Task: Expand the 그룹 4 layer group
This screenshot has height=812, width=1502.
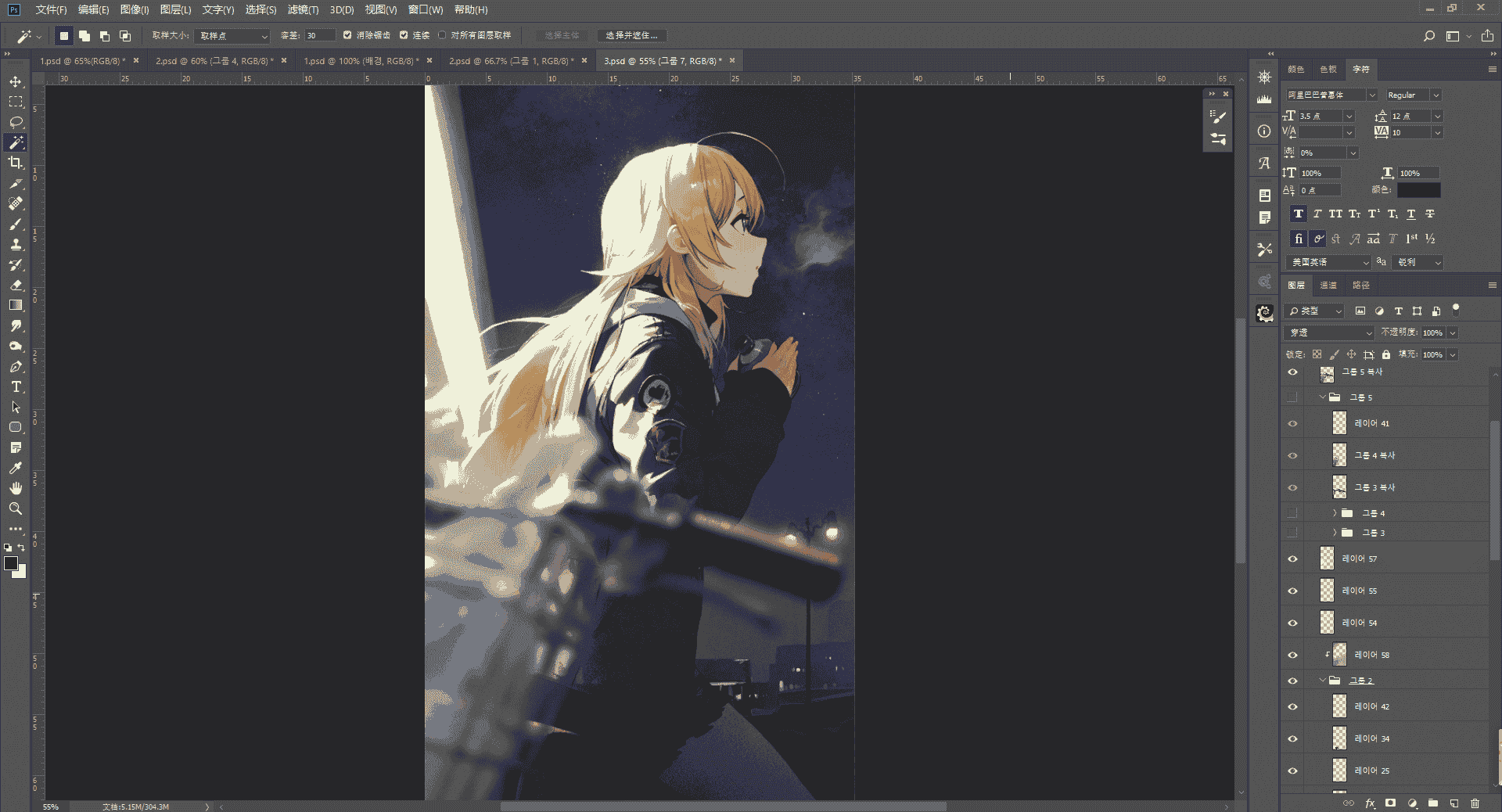Action: coord(1335,513)
